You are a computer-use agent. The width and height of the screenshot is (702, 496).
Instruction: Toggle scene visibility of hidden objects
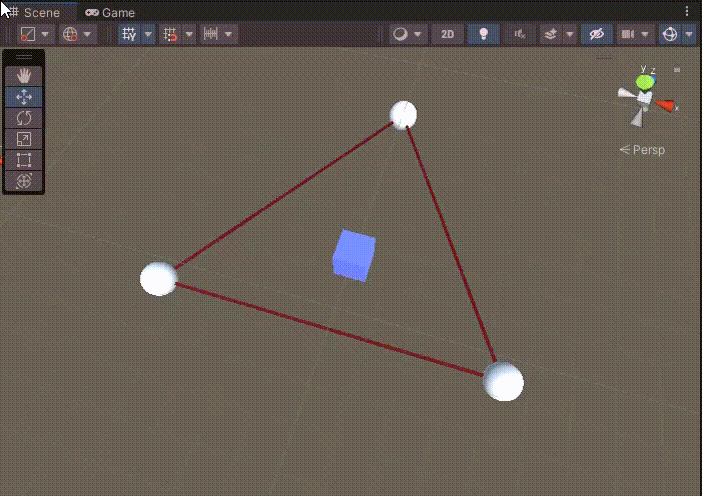tap(597, 34)
